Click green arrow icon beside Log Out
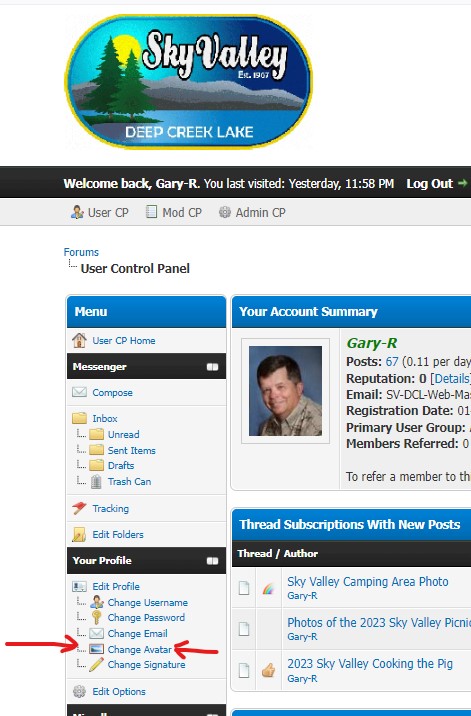Image resolution: width=471 pixels, height=716 pixels. (x=462, y=183)
